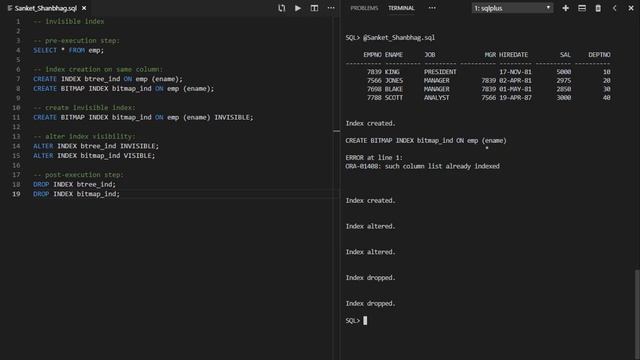Switch to the PROBLEMS panel tab
Image resolution: width=640 pixels, height=360 pixels.
tap(364, 8)
